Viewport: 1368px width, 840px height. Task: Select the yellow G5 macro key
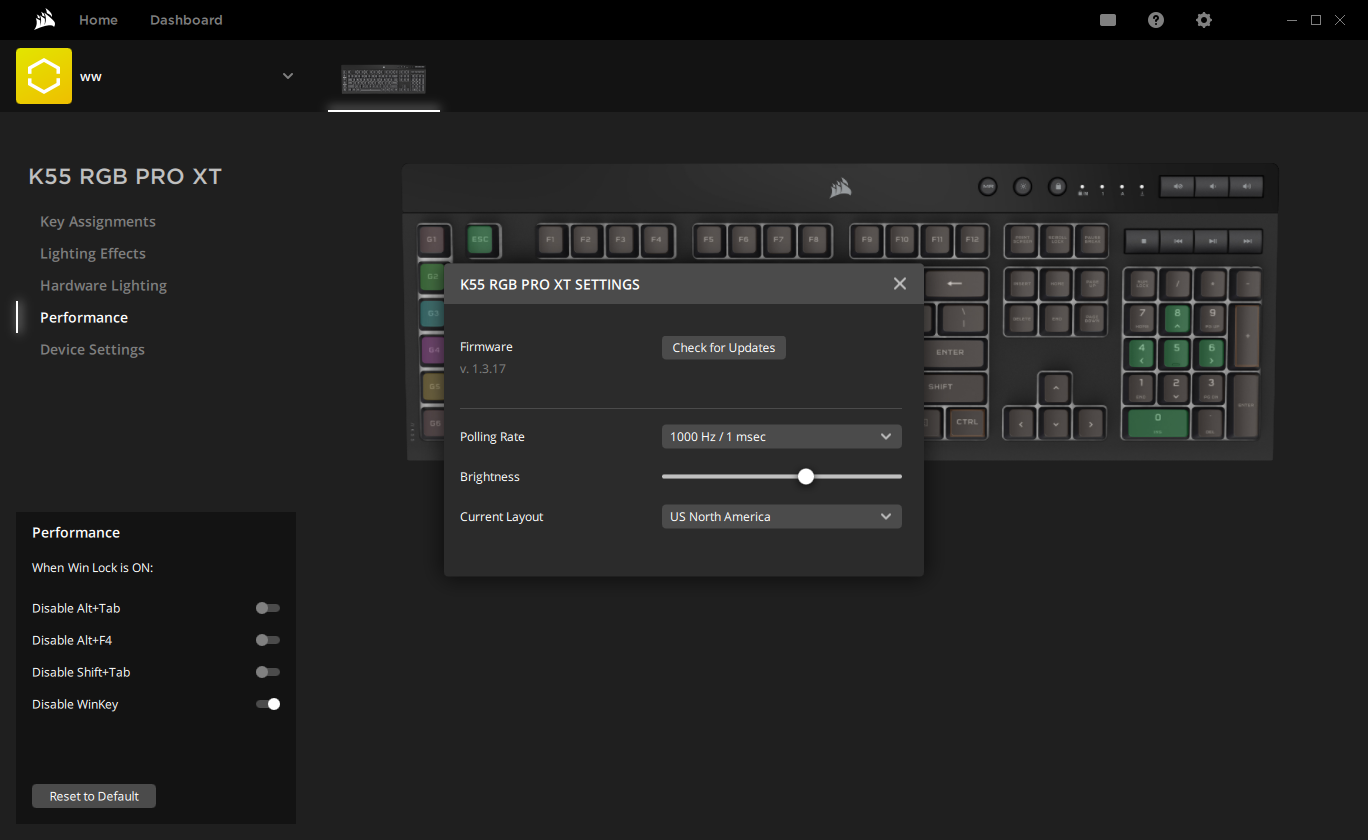[432, 386]
